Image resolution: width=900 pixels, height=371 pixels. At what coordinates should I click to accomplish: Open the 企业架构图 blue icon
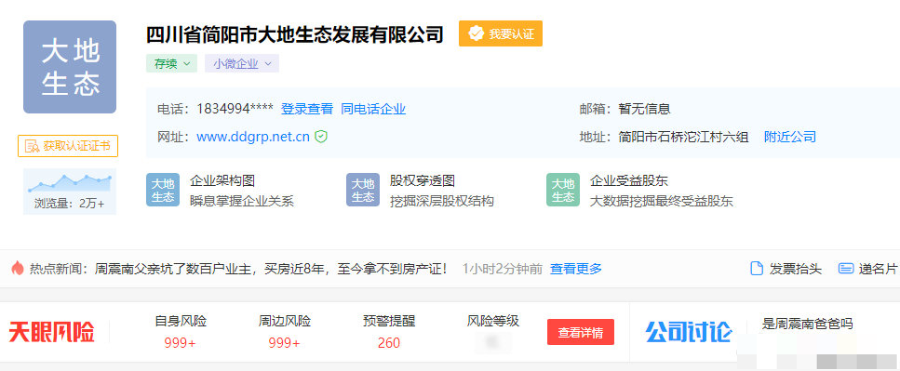click(162, 190)
